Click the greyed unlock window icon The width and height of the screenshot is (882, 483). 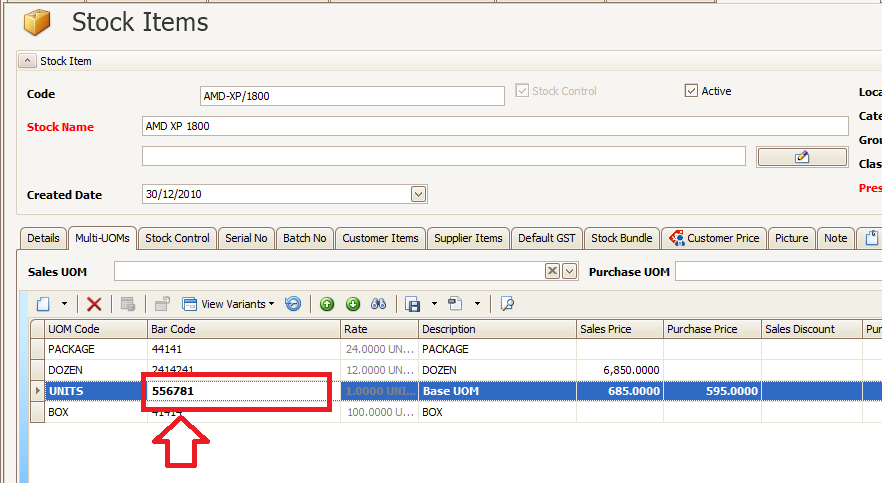[x=163, y=304]
